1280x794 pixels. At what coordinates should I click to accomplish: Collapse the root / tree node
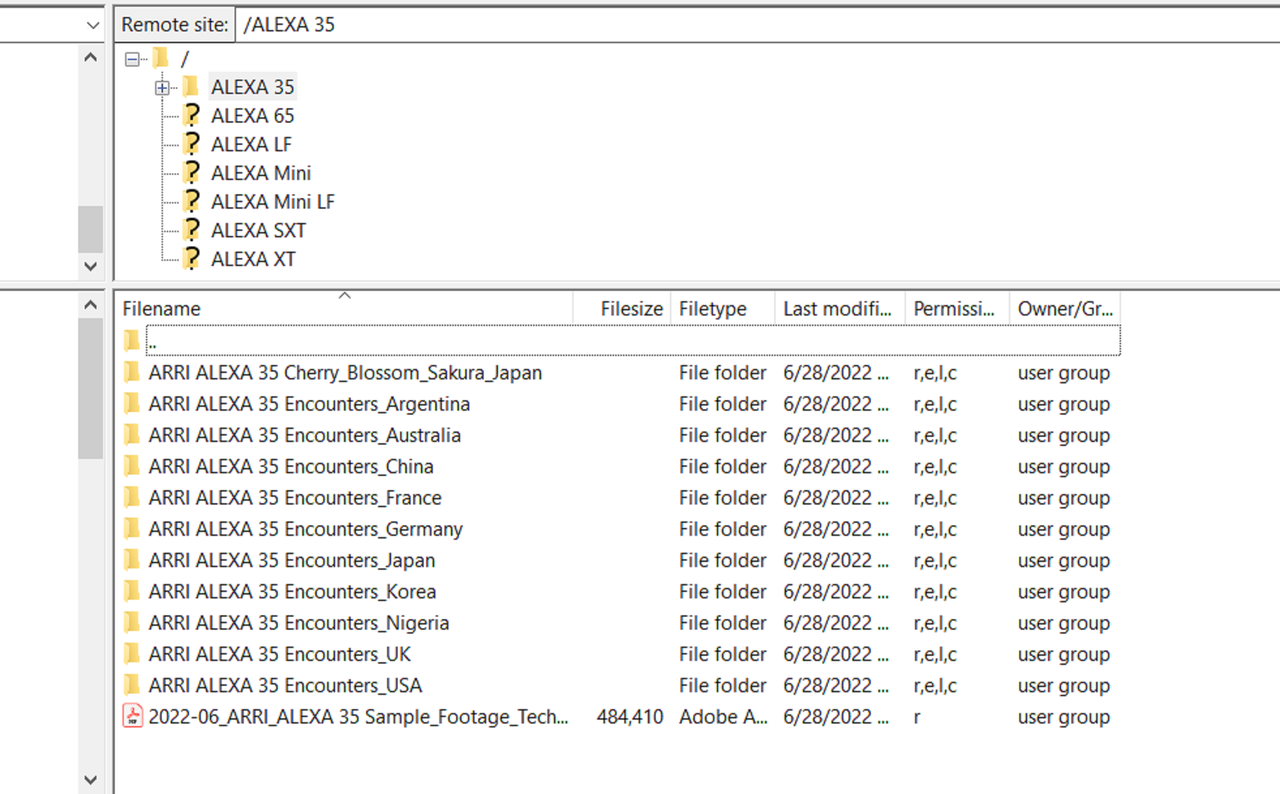pos(132,59)
